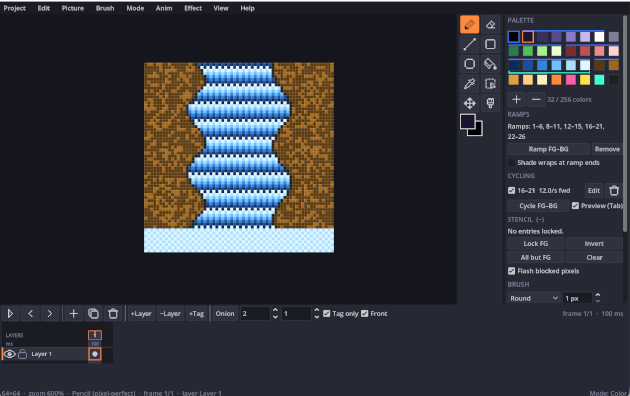The image size is (630, 396).
Task: Enable Shade wraps at ramp ends
Action: (511, 163)
